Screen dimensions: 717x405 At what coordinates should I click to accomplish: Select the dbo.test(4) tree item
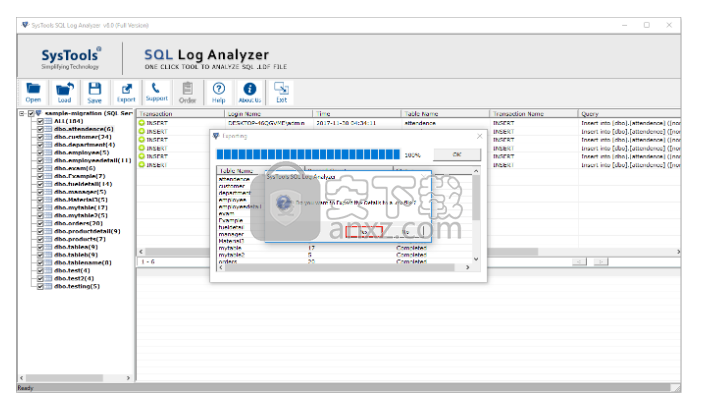click(72, 271)
